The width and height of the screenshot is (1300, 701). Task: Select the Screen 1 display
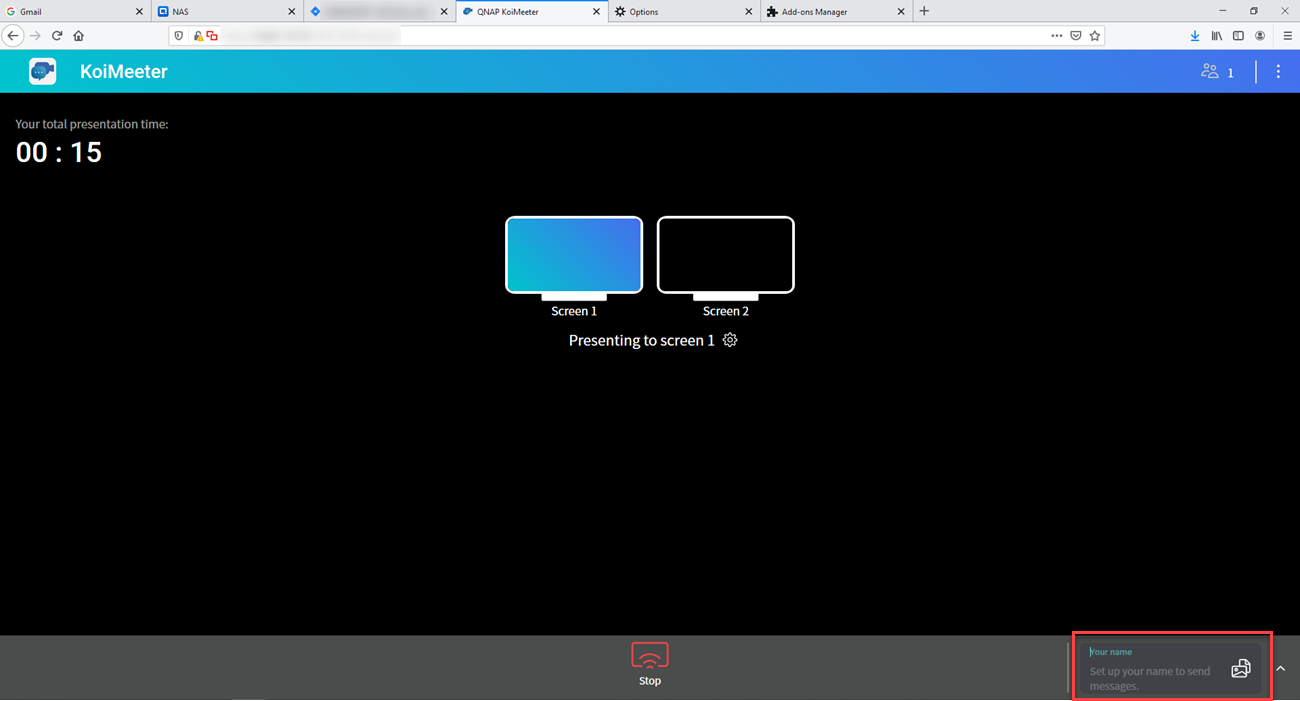coord(574,256)
